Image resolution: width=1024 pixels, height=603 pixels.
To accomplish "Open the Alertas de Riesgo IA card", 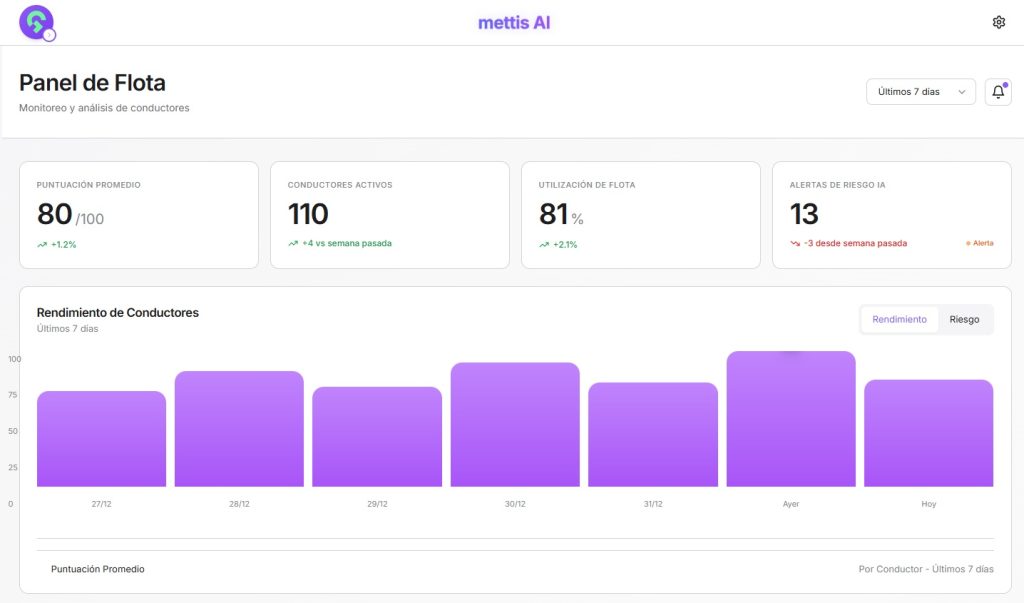I will [x=891, y=215].
